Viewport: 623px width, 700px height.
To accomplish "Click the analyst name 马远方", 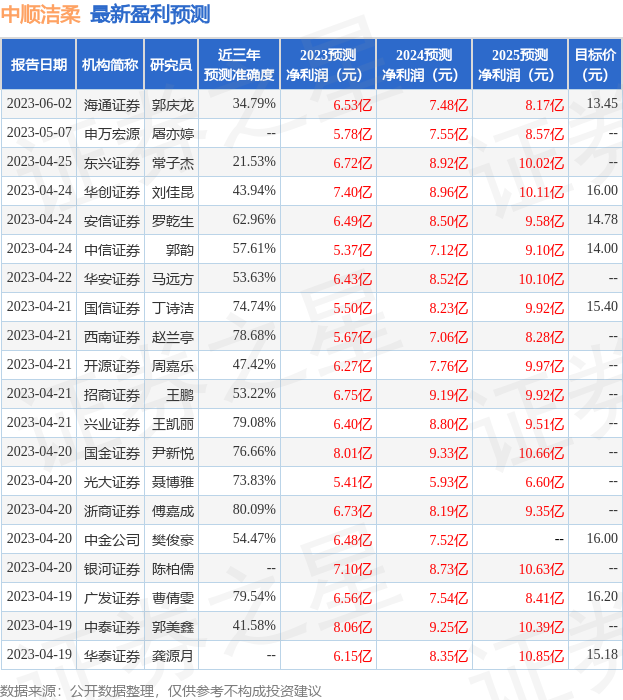I will (173, 279).
